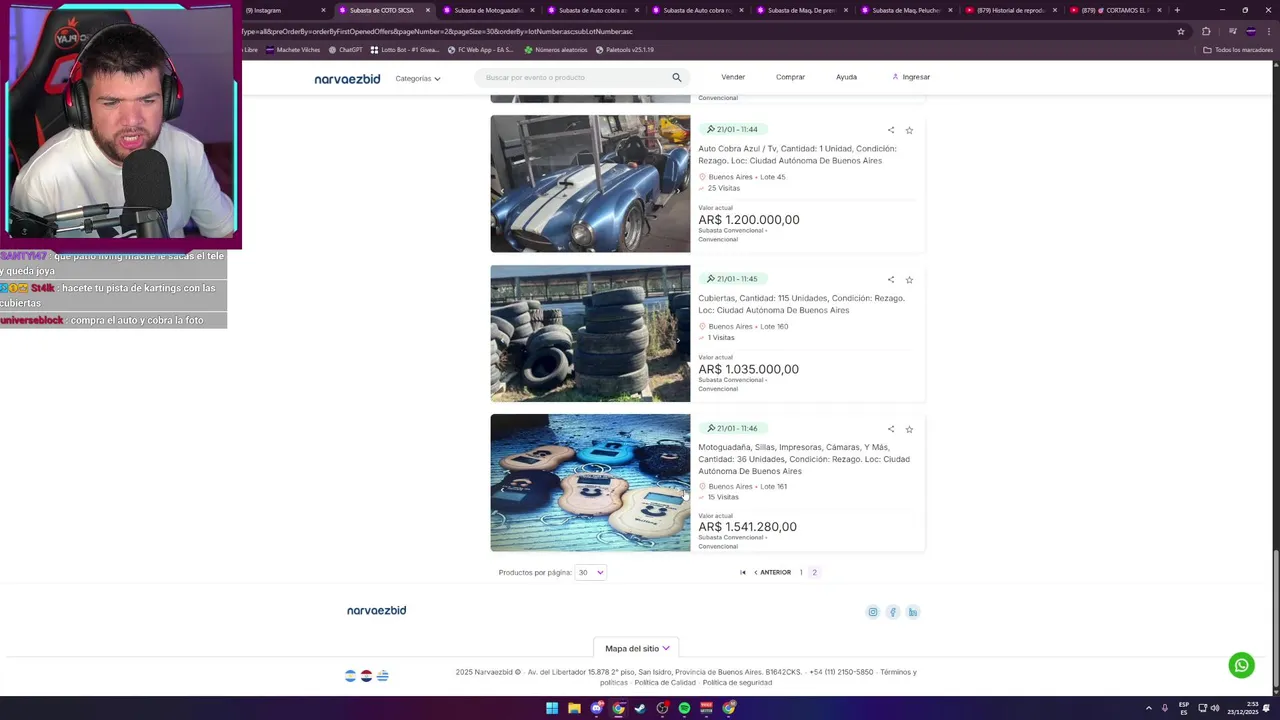The width and height of the screenshot is (1280, 720).
Task: Share the Auto Cobra Azul lot
Action: pos(891,130)
